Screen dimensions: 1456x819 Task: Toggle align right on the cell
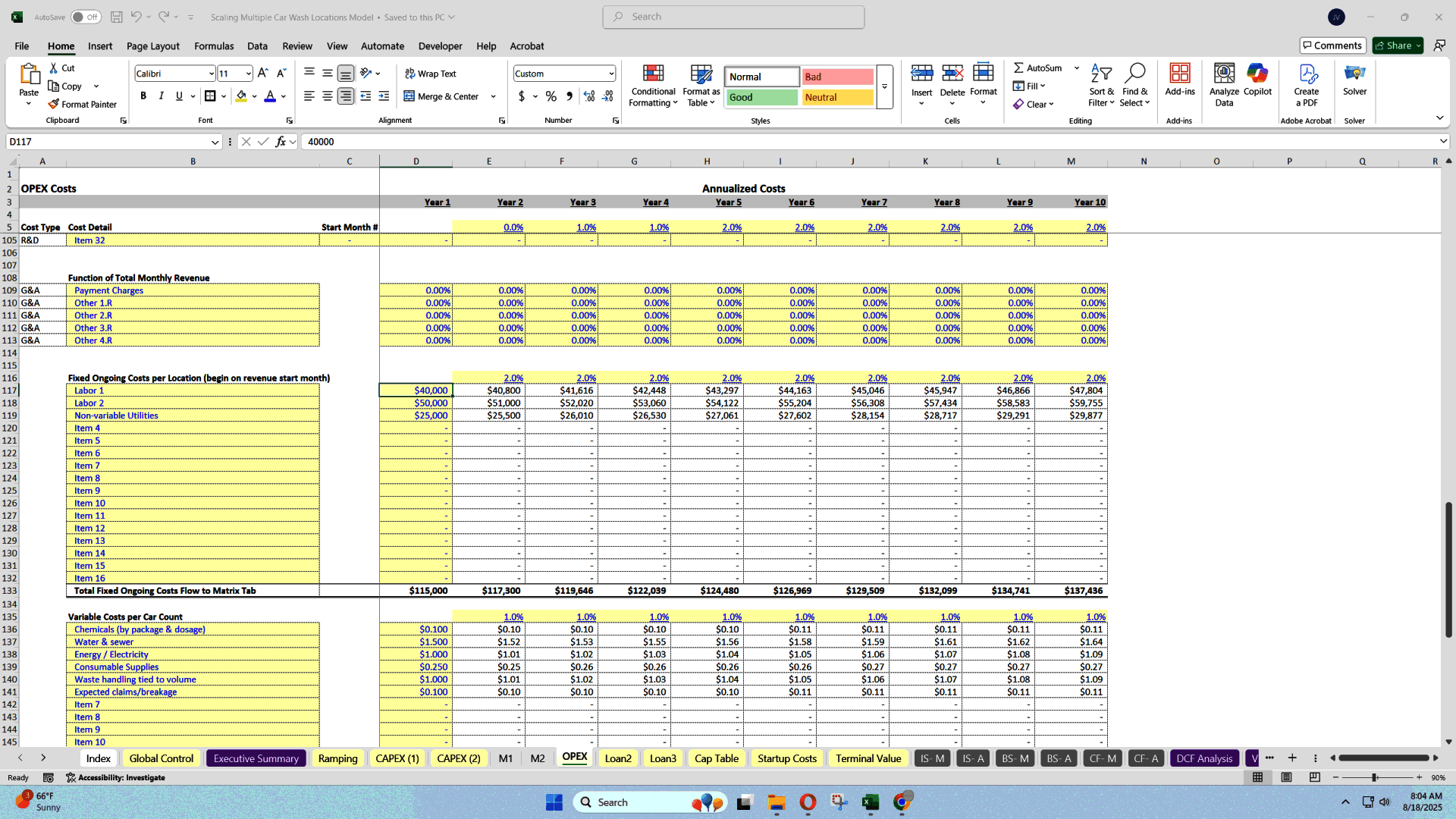[346, 96]
